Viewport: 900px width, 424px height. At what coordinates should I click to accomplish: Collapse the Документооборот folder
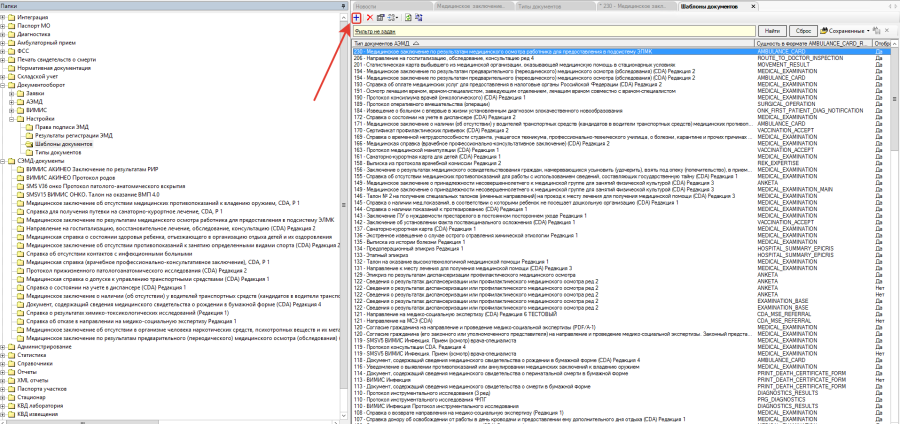pyautogui.click(x=3, y=85)
